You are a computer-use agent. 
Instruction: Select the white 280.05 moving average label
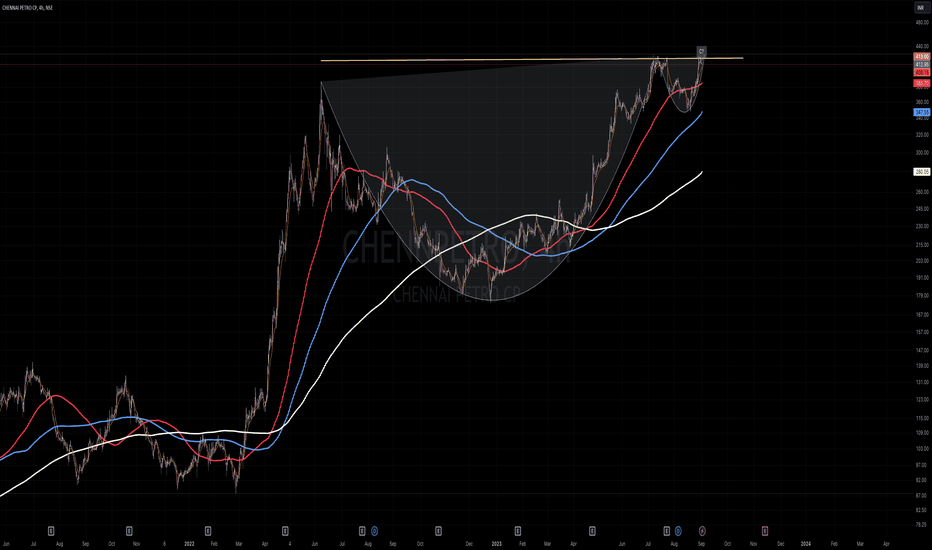click(x=922, y=172)
